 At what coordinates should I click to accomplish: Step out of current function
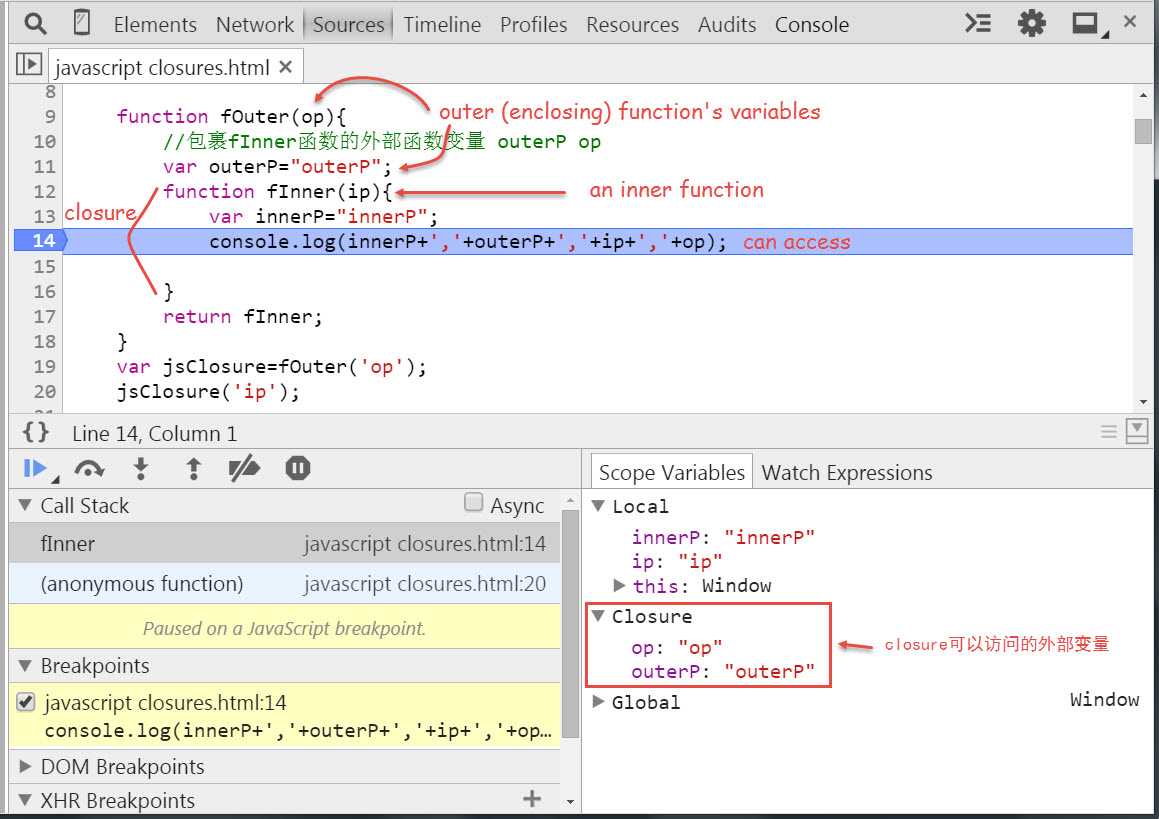[194, 469]
